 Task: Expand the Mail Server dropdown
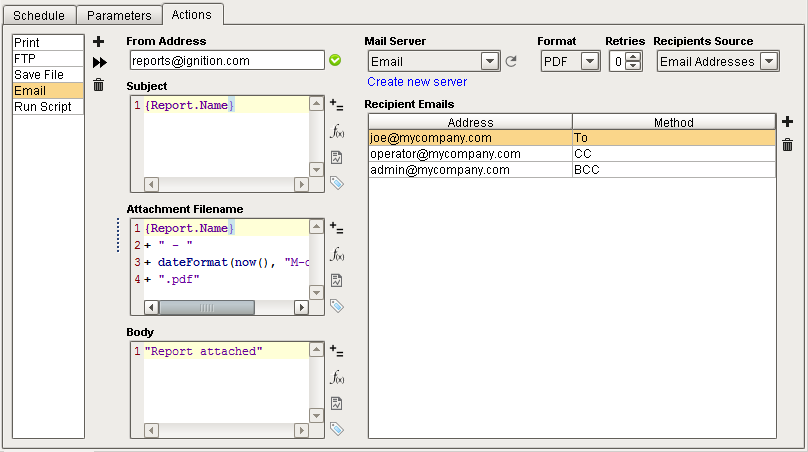489,62
